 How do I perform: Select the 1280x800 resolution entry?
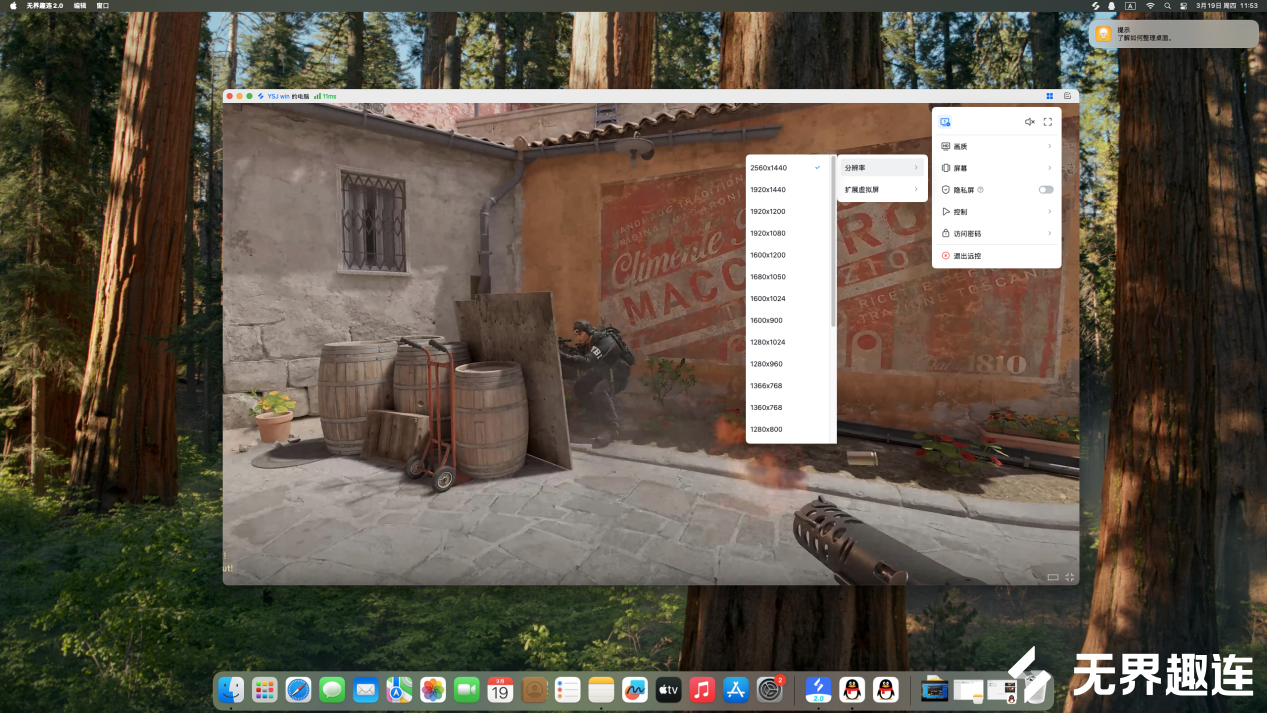tap(767, 429)
